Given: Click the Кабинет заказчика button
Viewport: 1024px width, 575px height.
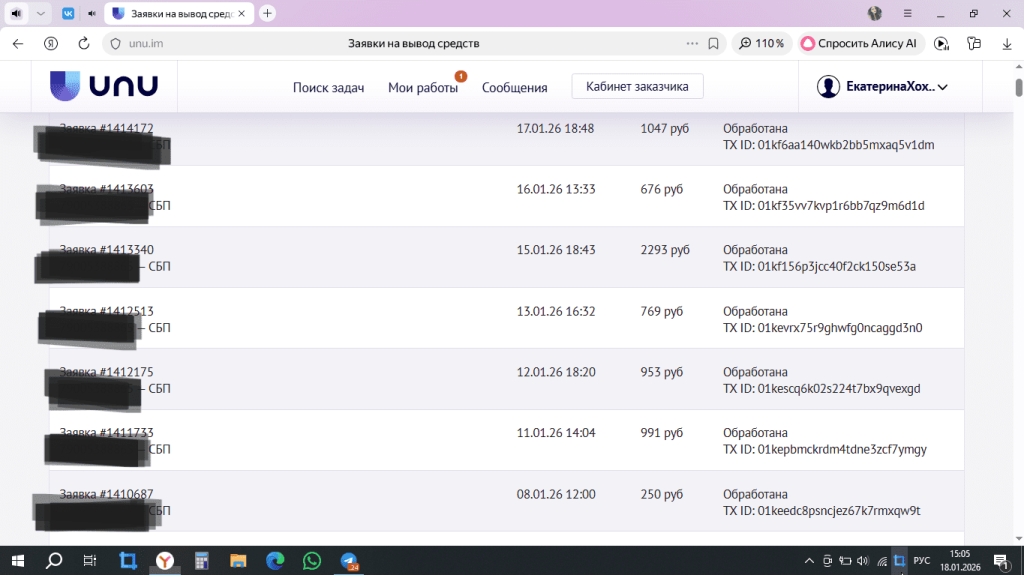Looking at the screenshot, I should pyautogui.click(x=637, y=86).
